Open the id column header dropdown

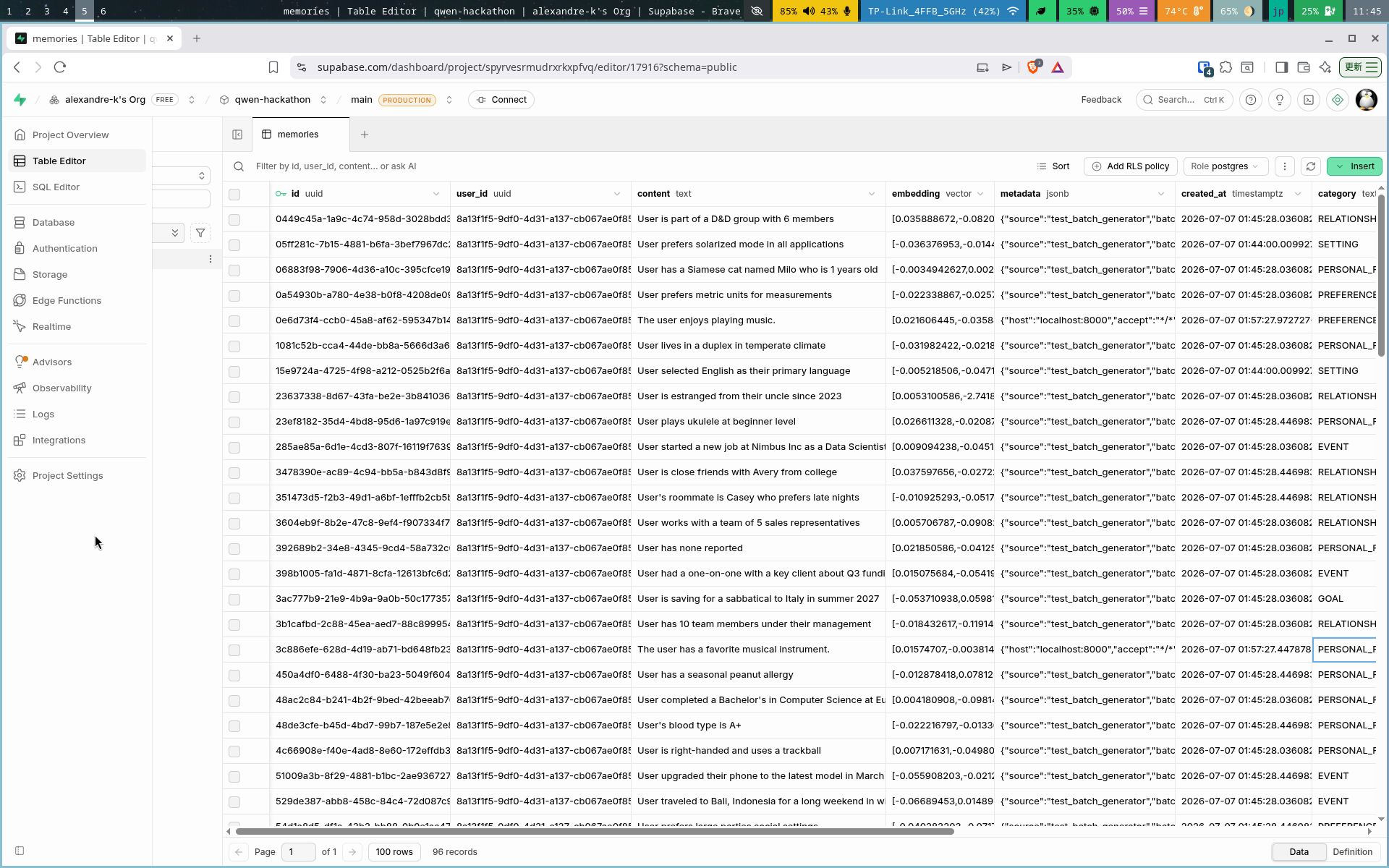click(x=436, y=194)
